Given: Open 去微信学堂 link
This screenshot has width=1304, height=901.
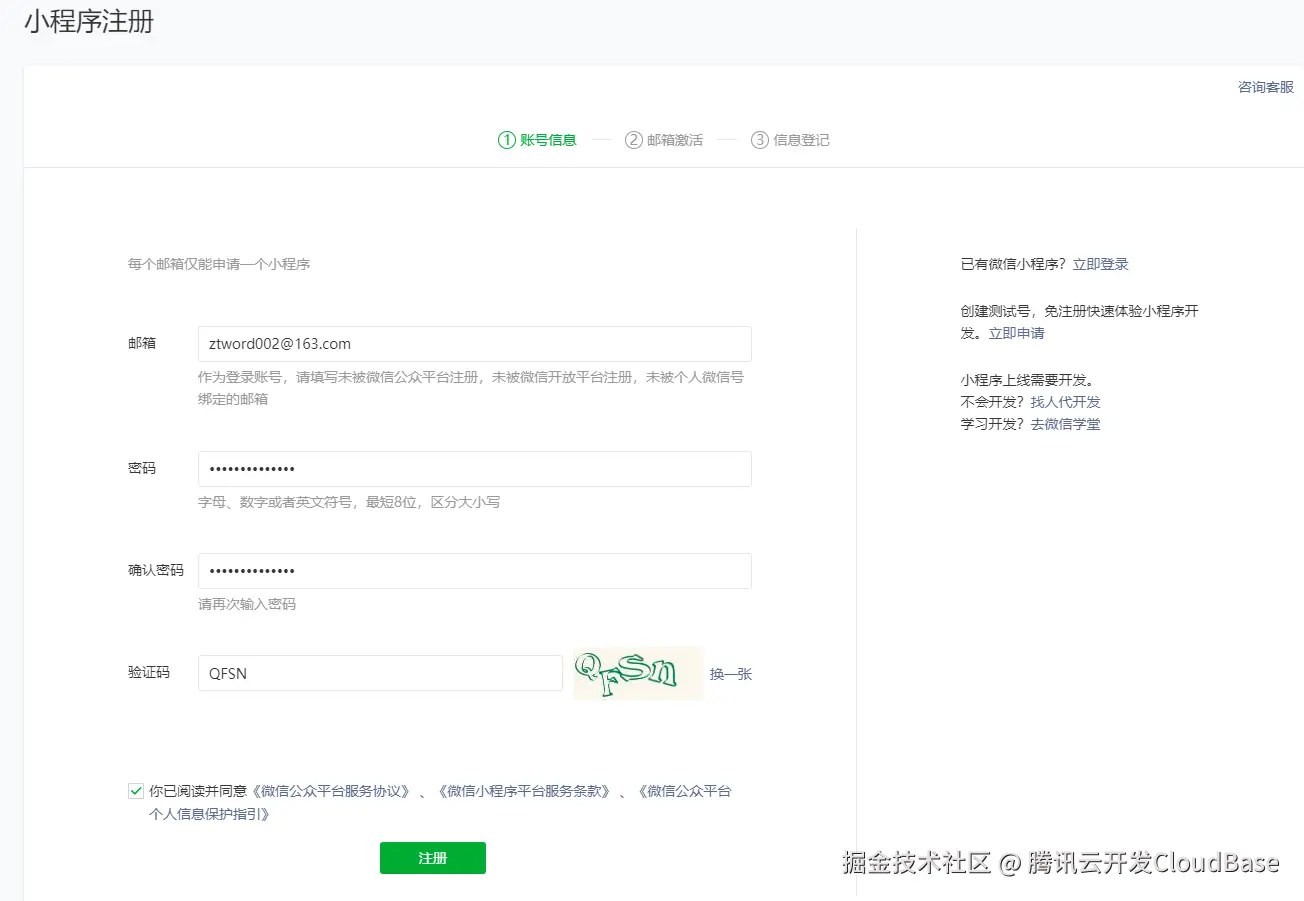Looking at the screenshot, I should coord(1066,424).
